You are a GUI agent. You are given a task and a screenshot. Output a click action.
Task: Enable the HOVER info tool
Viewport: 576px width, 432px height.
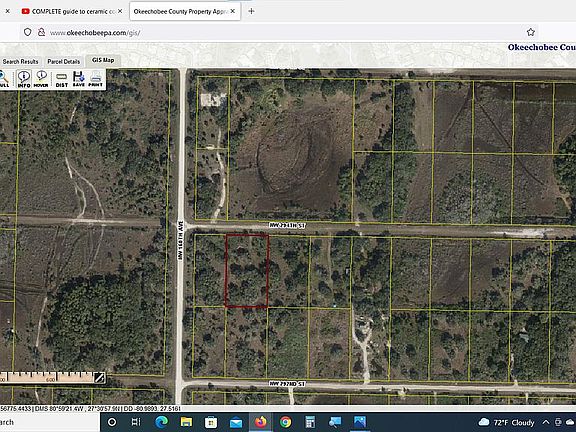coord(41,79)
